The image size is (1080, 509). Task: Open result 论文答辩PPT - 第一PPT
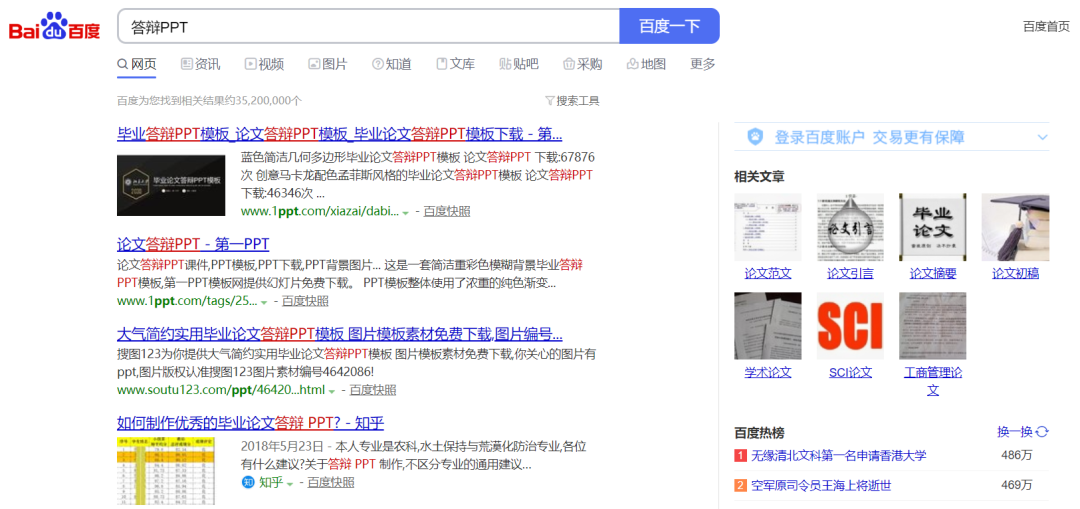click(x=193, y=244)
